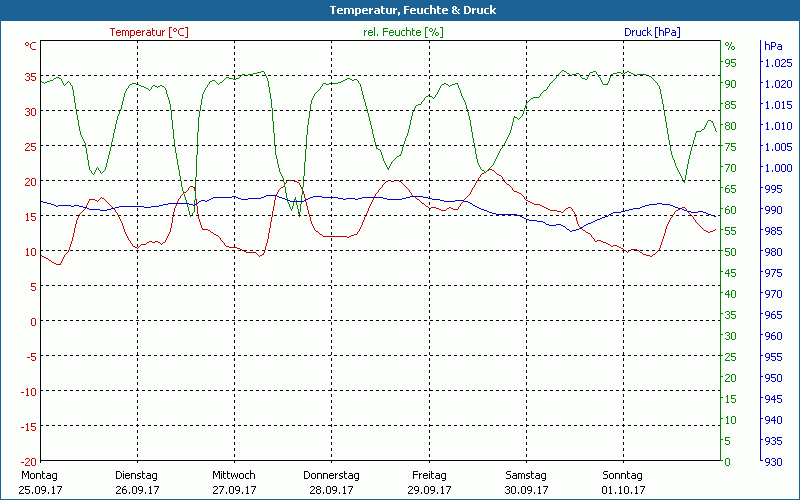Screen dimensions: 800x500
Task: Click the -20 tick on temperature axis
Action: [29, 461]
